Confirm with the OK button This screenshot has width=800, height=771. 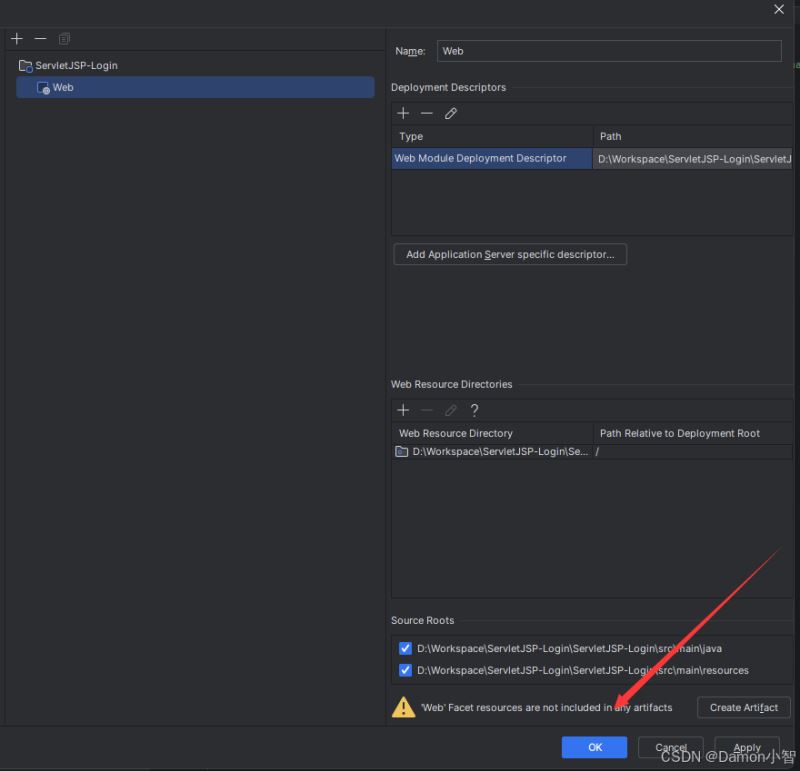[594, 747]
